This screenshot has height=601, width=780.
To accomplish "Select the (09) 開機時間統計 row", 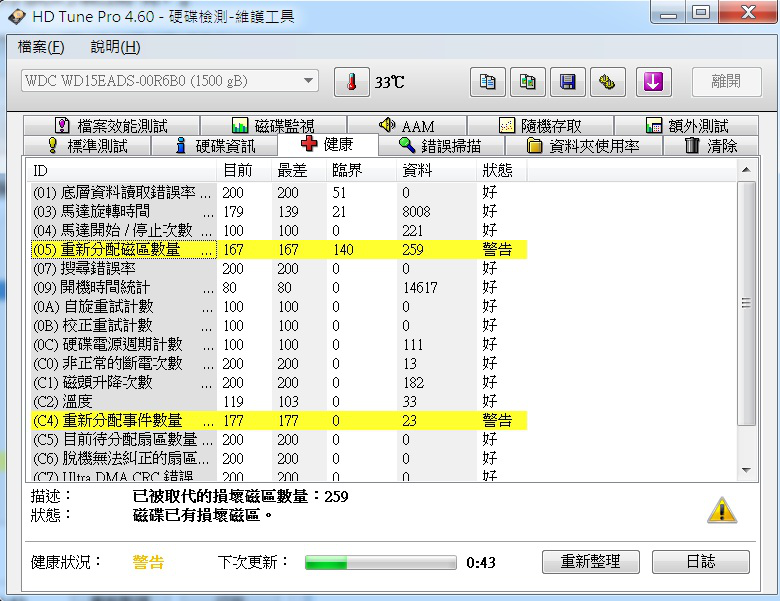I will coord(279,288).
